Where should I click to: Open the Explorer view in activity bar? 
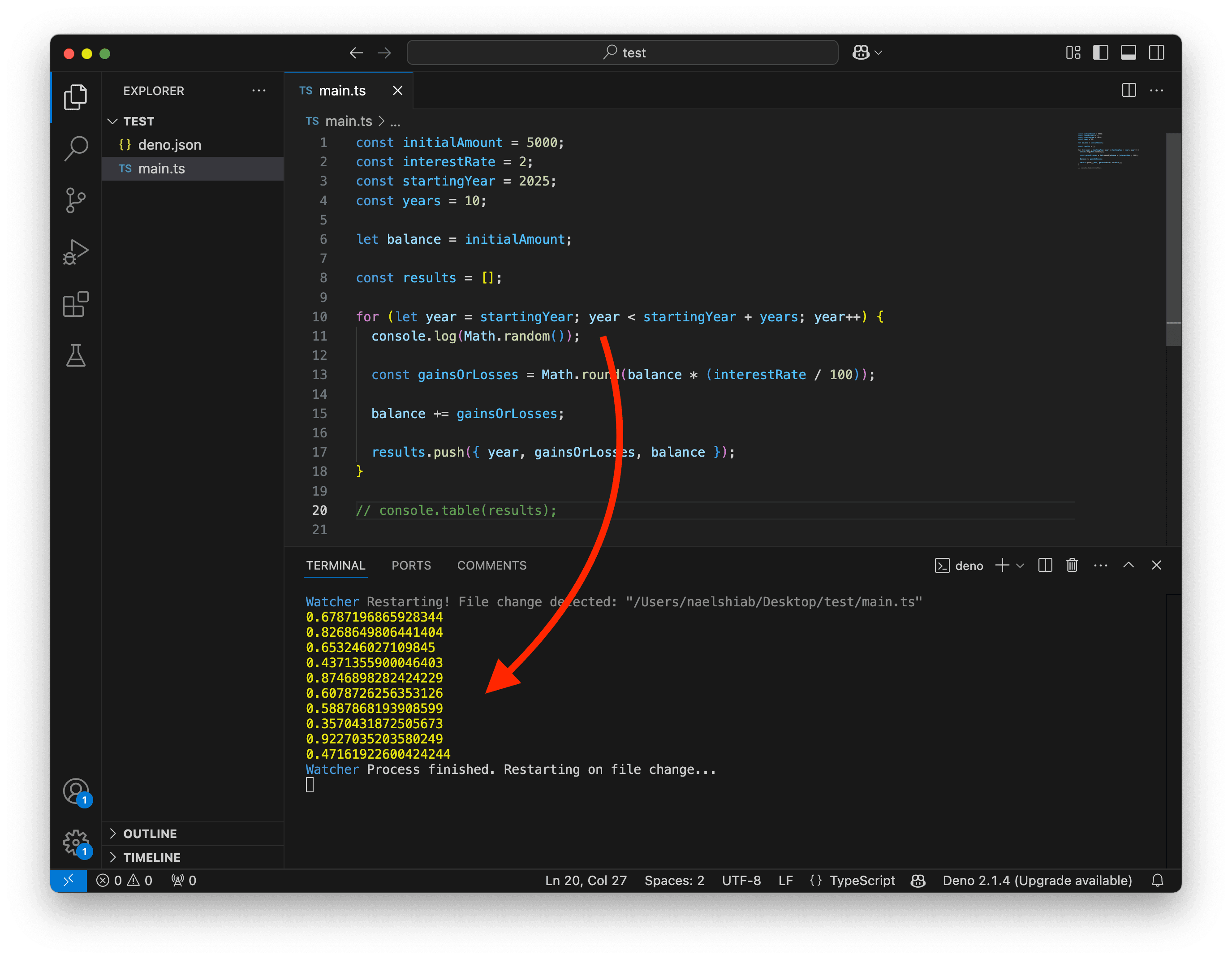point(76,97)
